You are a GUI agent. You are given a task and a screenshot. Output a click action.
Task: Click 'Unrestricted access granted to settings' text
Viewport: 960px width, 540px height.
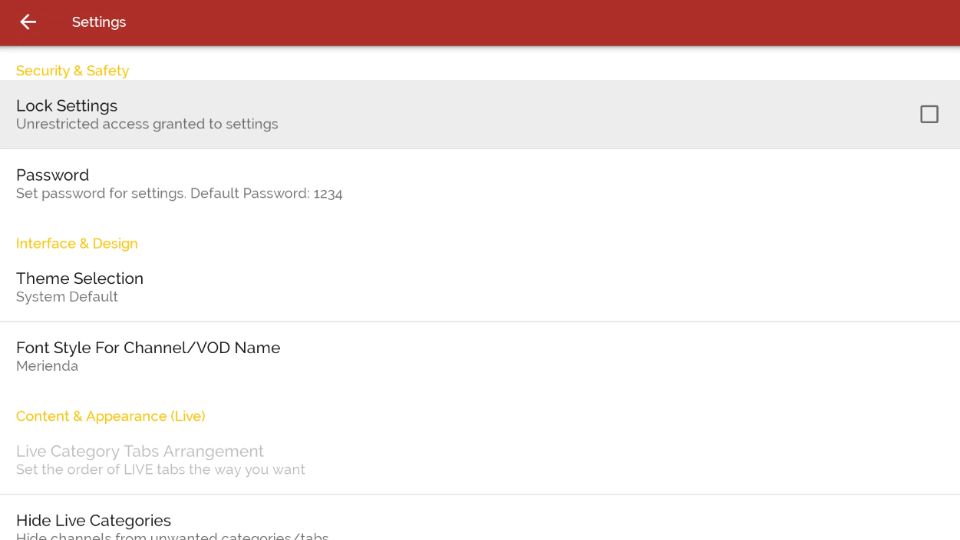(147, 124)
